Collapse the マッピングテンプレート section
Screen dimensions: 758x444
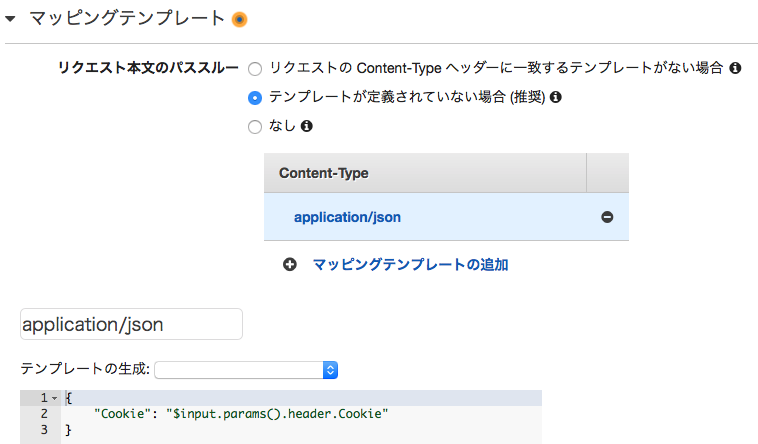[x=11, y=18]
